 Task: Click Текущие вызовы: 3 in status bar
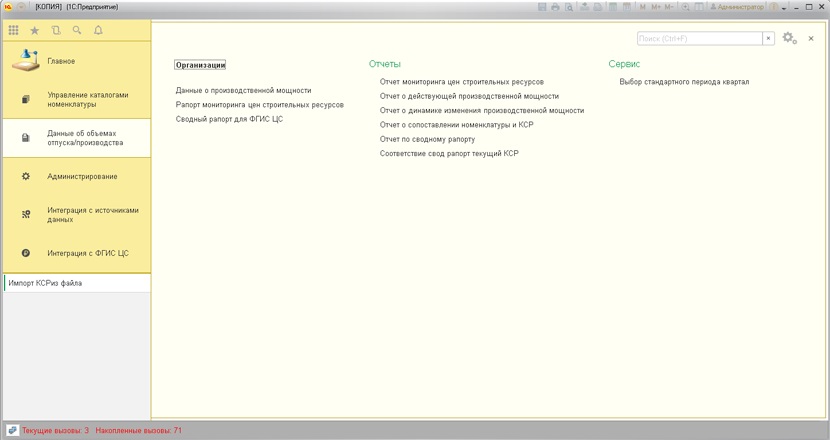pyautogui.click(x=55, y=430)
